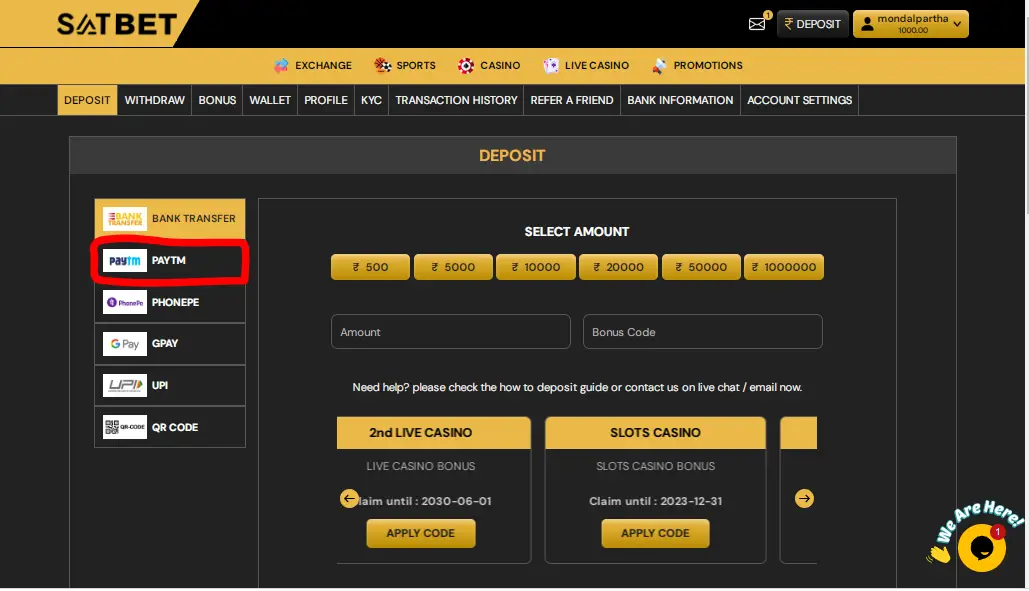1029x591 pixels.
Task: Select the ₹ 5000 amount preset
Action: click(453, 267)
